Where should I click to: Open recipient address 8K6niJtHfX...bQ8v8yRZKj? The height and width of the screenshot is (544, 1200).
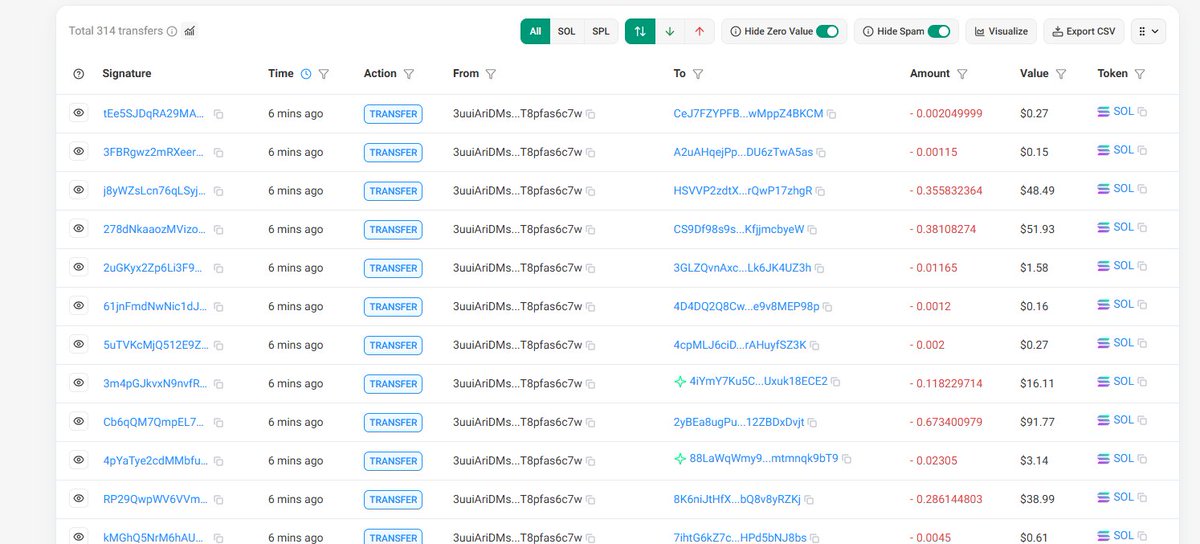coord(738,499)
